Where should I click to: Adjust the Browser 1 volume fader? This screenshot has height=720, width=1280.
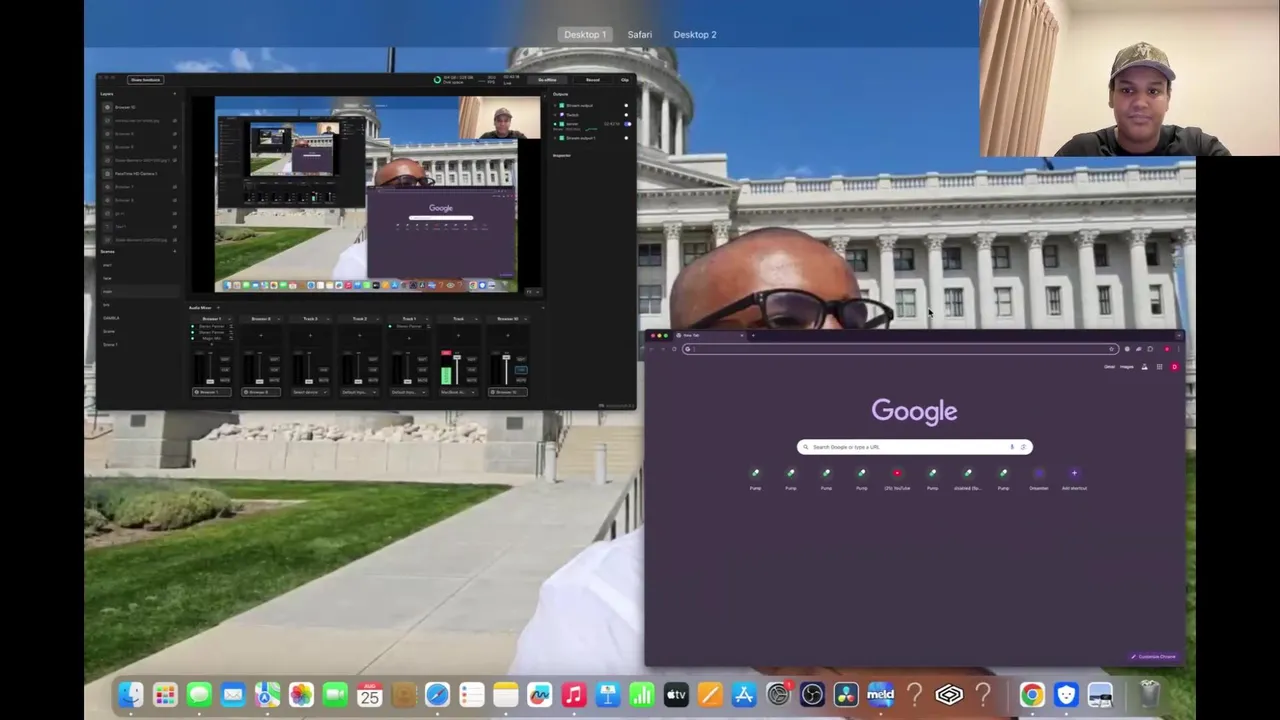[x=210, y=381]
